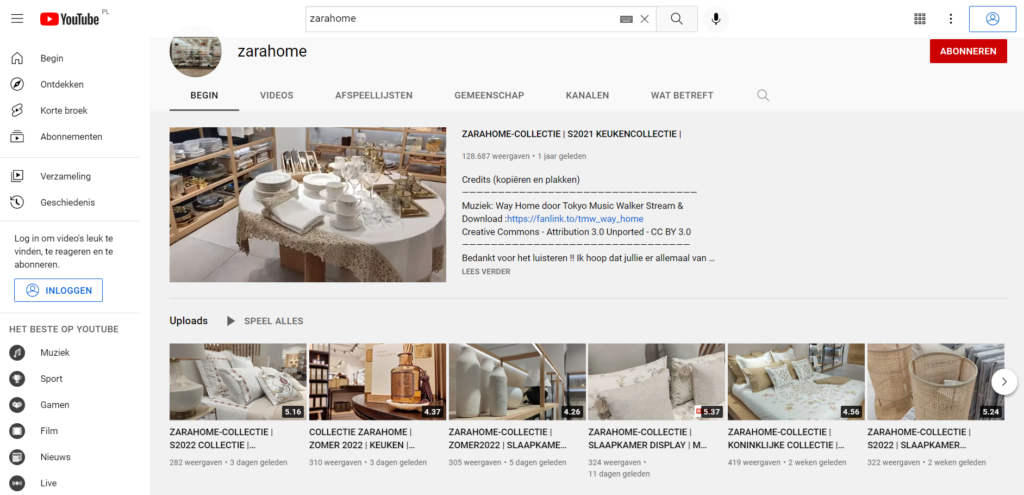
Task: Open the three-dot settings menu
Action: 951,19
